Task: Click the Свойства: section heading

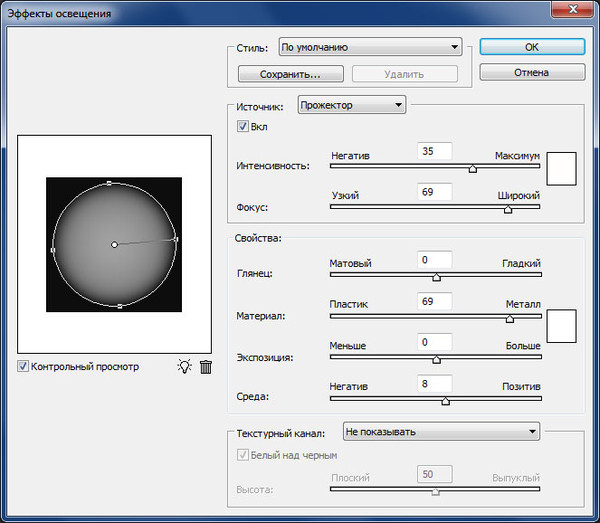Action: (x=258, y=238)
